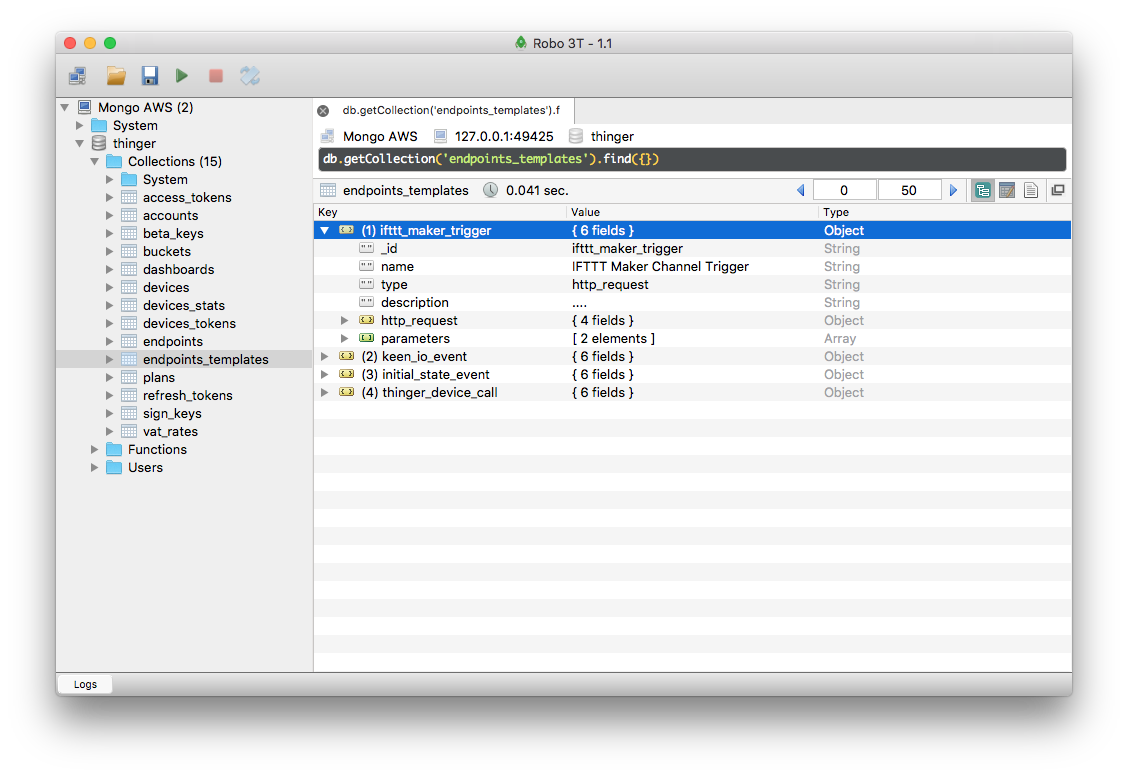
Task: Select the System folder under Collections
Action: pyautogui.click(x=165, y=180)
